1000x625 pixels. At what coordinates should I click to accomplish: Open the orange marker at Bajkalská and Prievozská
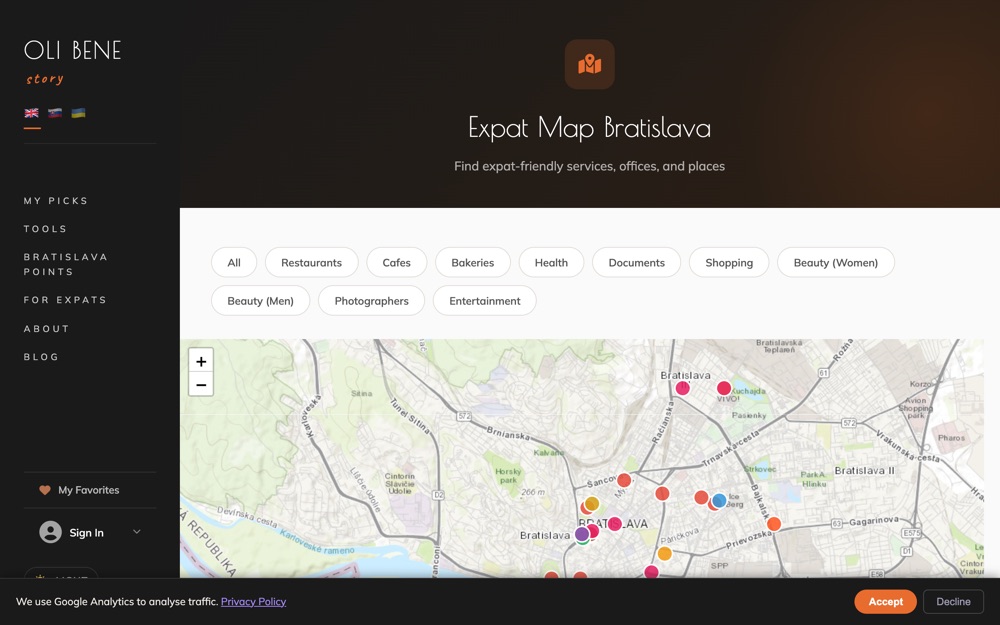coord(774,524)
